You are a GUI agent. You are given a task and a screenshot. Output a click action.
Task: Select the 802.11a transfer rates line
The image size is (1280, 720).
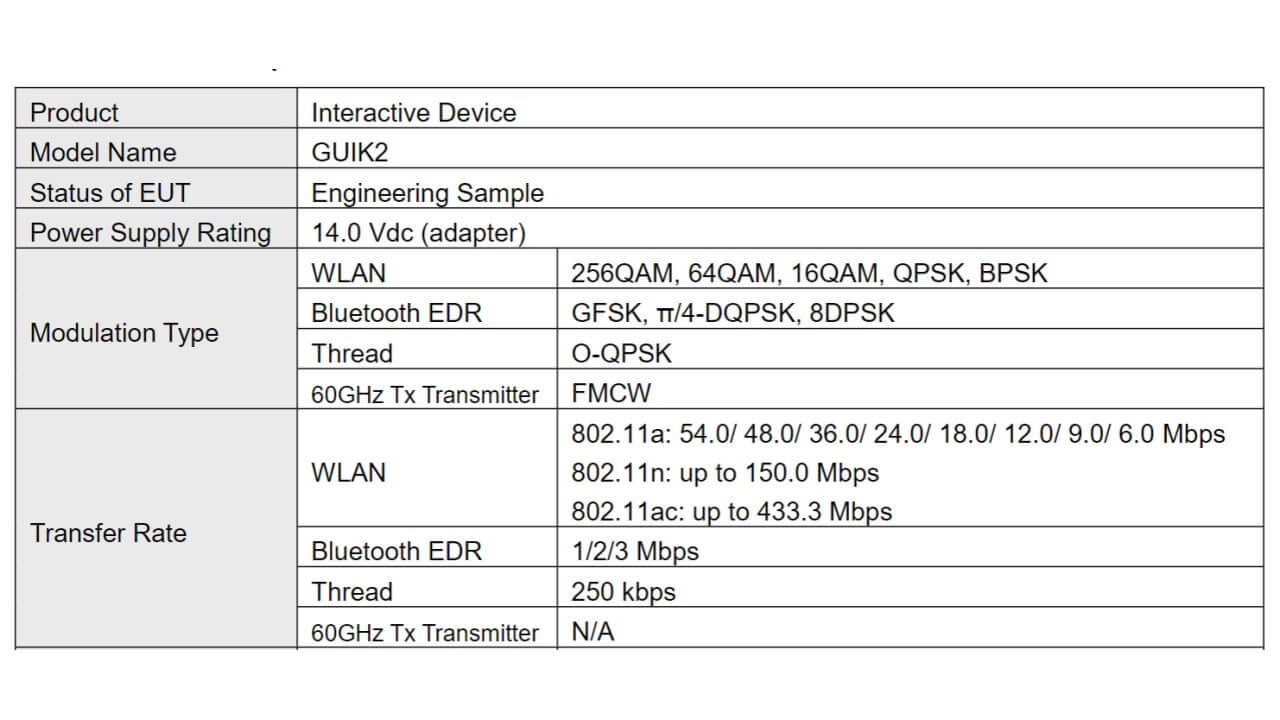(x=898, y=434)
